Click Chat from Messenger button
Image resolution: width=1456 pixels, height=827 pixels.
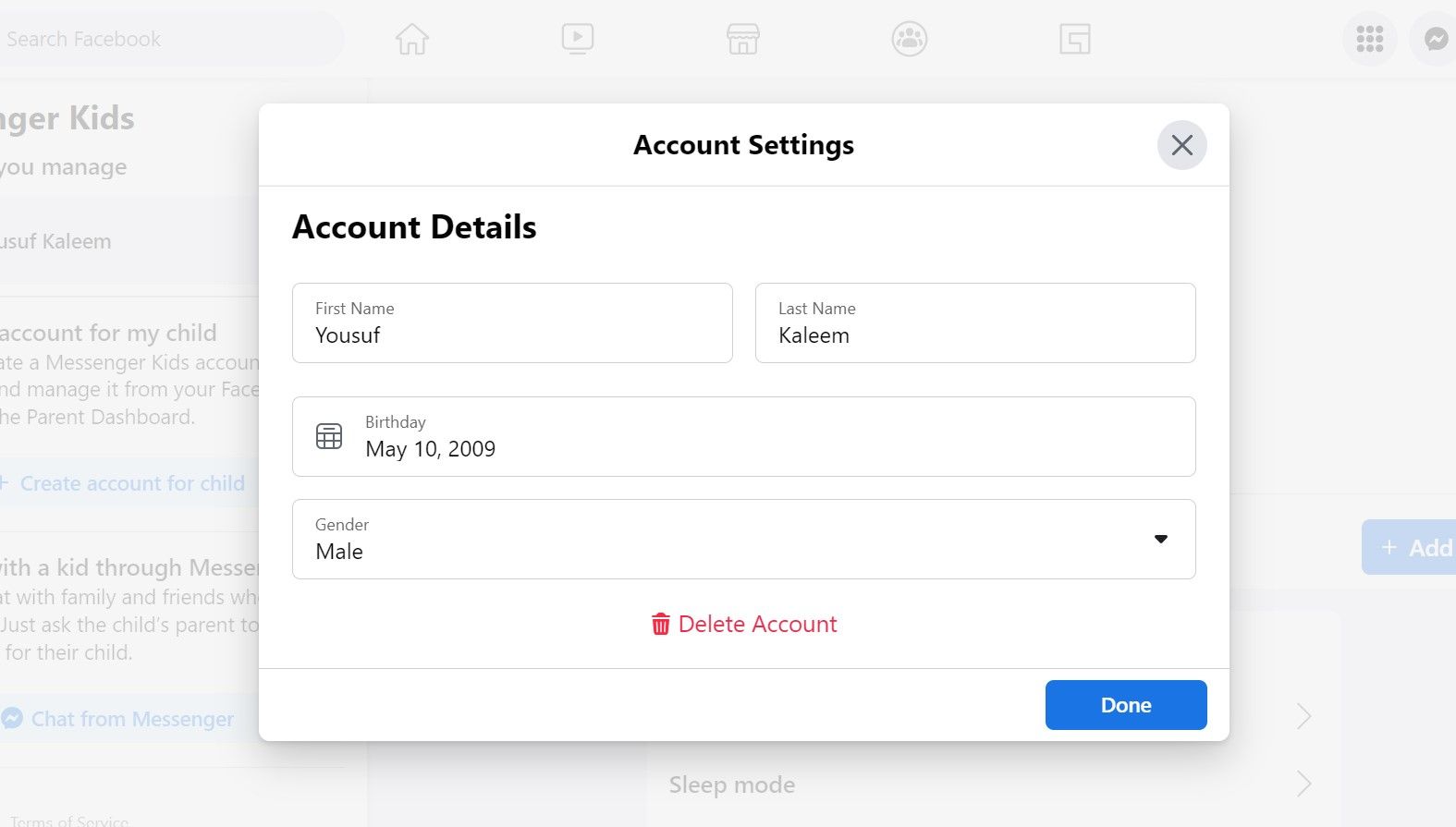click(131, 719)
